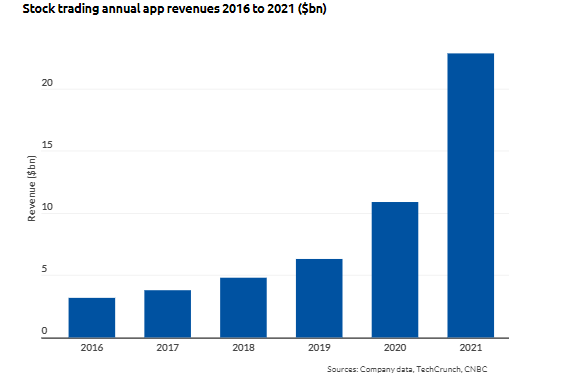
Task: Click the 2016 x-axis label
Action: coord(92,348)
